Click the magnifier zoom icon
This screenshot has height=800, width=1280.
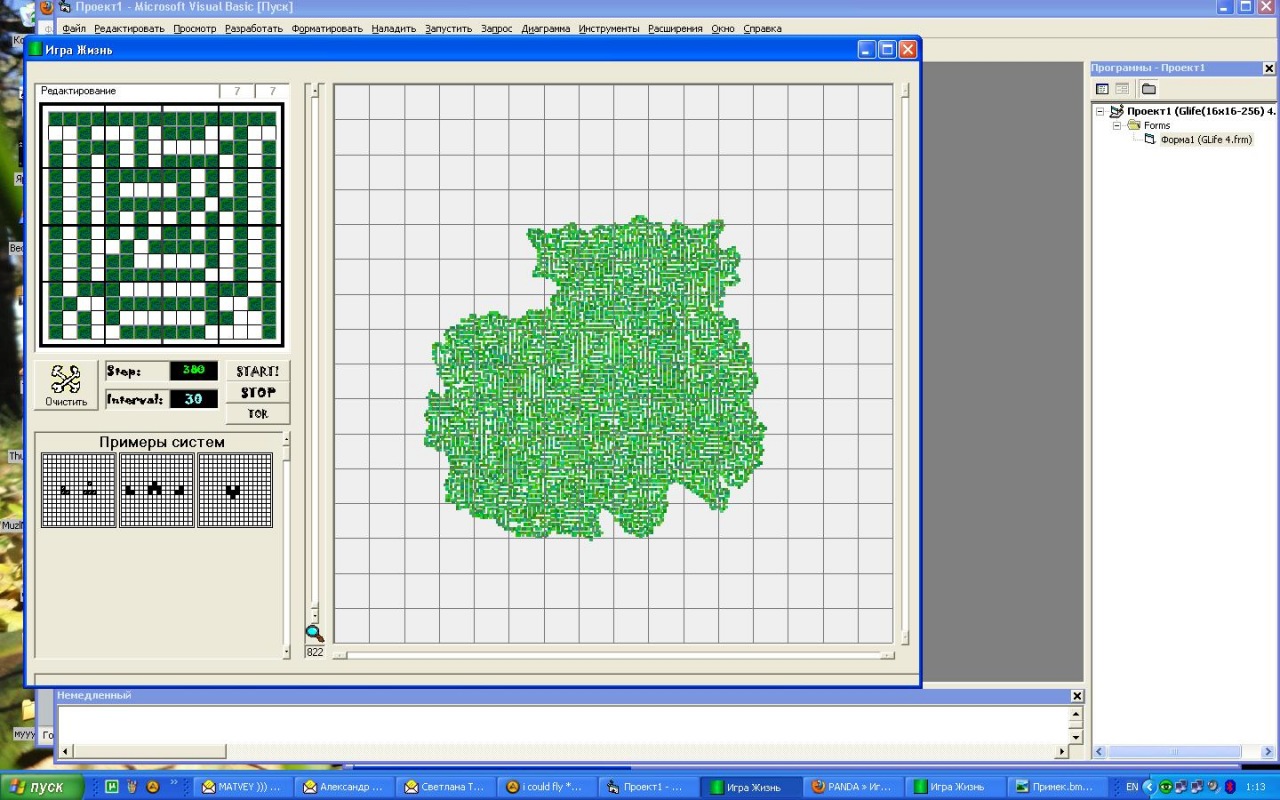[314, 633]
